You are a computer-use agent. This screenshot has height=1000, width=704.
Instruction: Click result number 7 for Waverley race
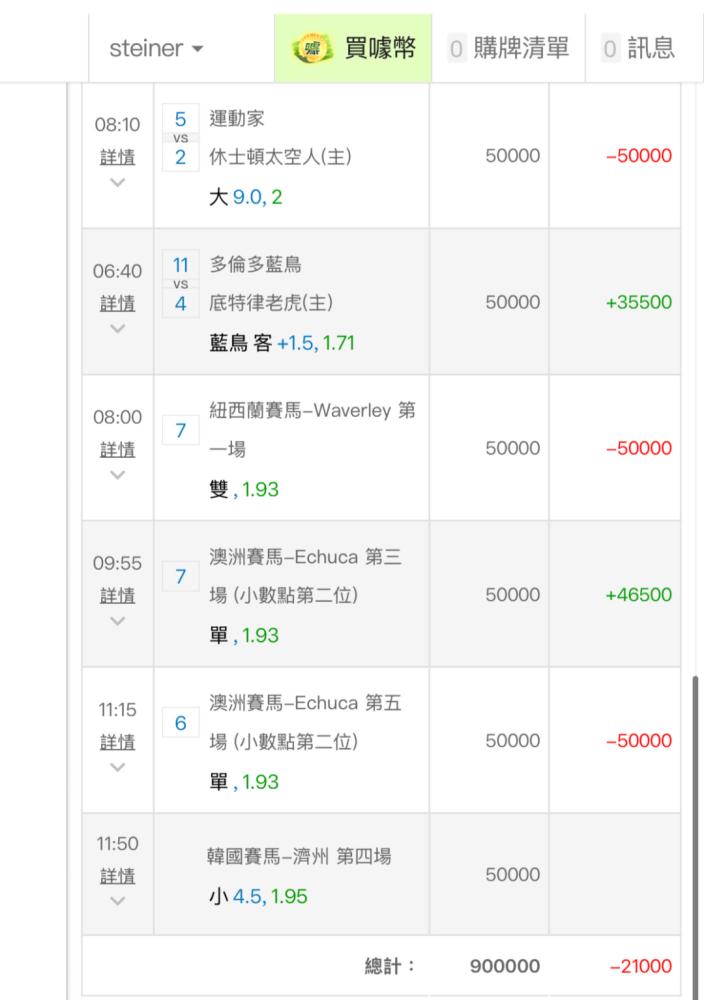pos(180,430)
